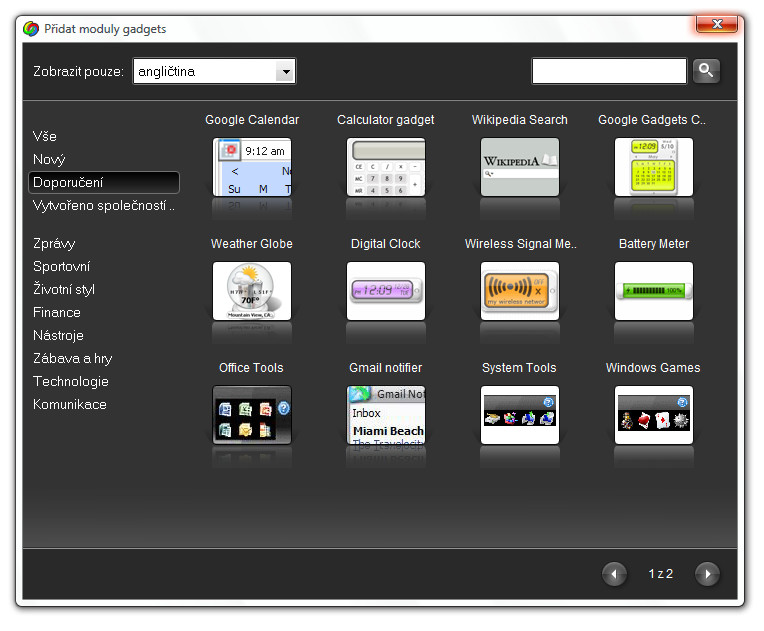Close the Přidat moduly gadgets window
Viewport: 764px width, 631px height.
[x=716, y=24]
